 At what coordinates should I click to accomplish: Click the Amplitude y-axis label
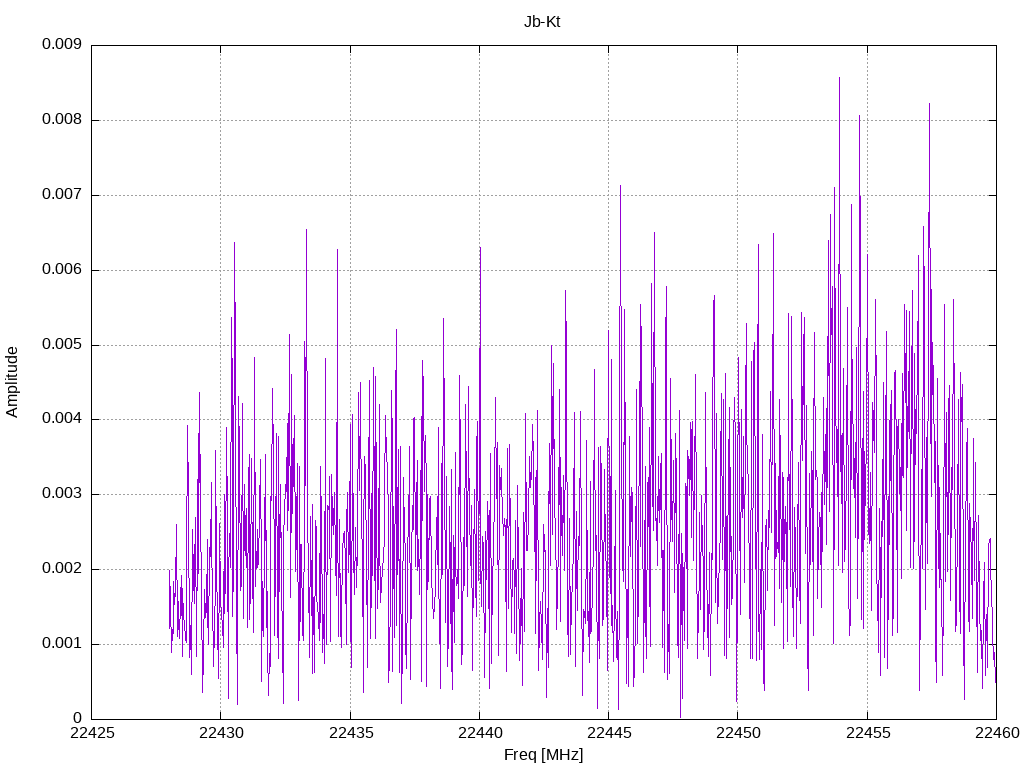point(12,382)
